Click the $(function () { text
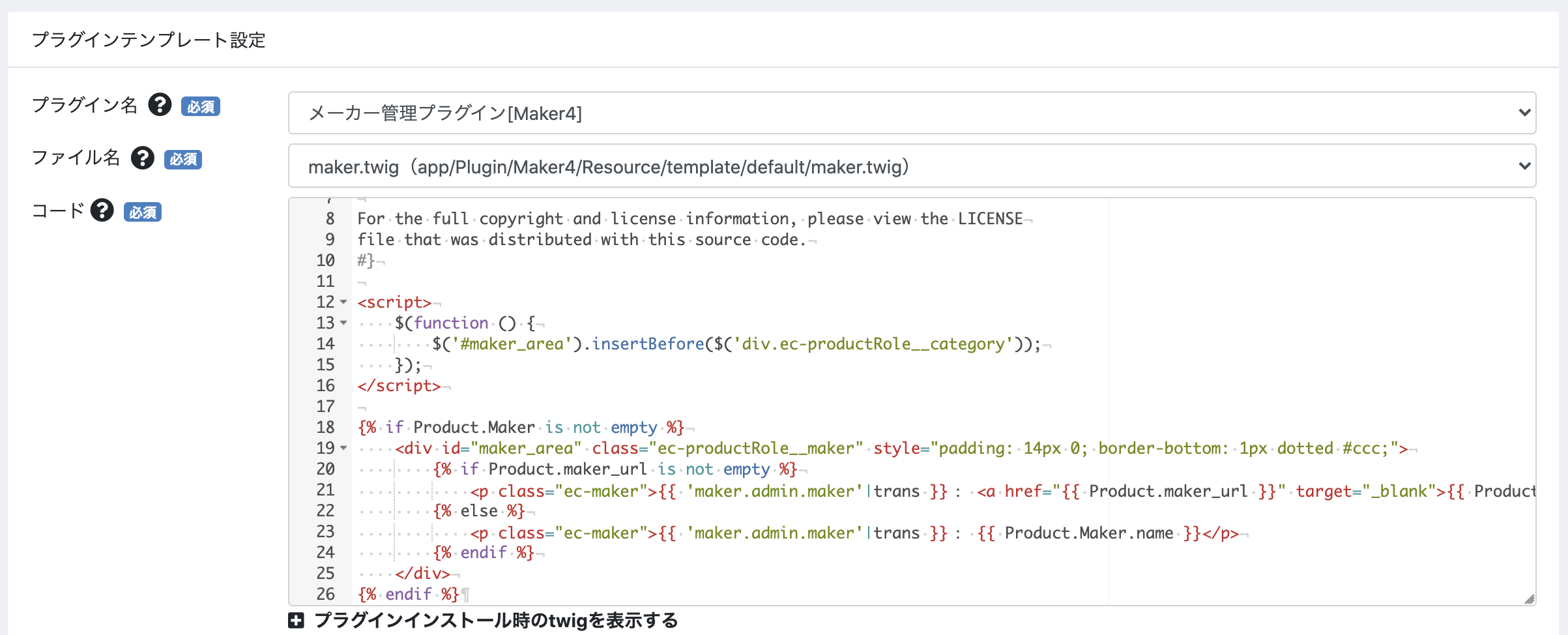 465,323
